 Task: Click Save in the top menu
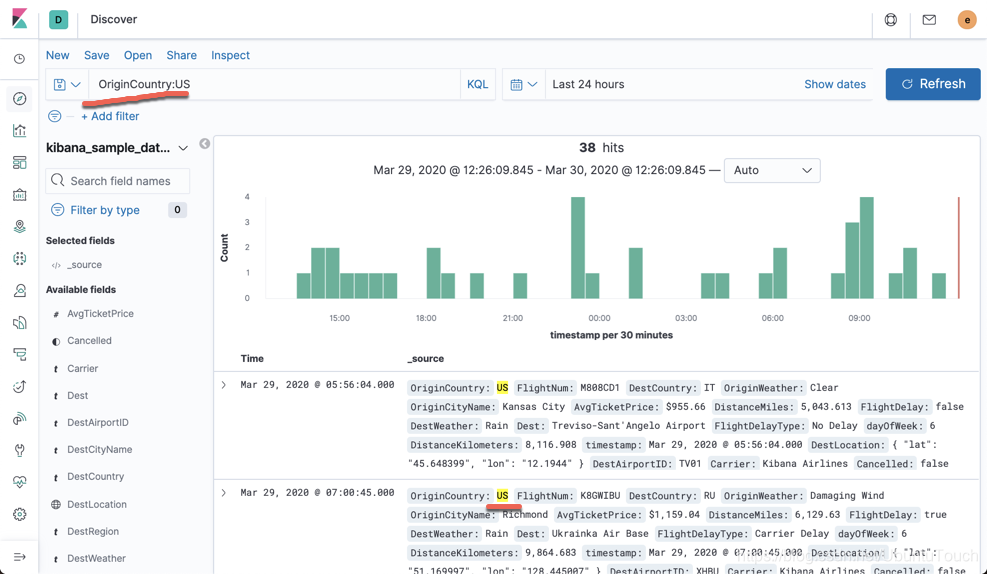(96, 55)
